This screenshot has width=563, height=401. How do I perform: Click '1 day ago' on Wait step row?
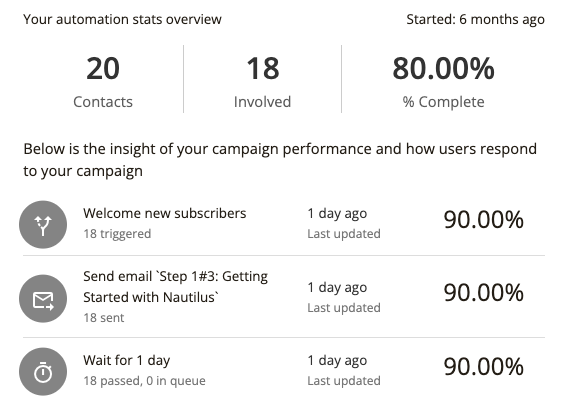click(337, 360)
